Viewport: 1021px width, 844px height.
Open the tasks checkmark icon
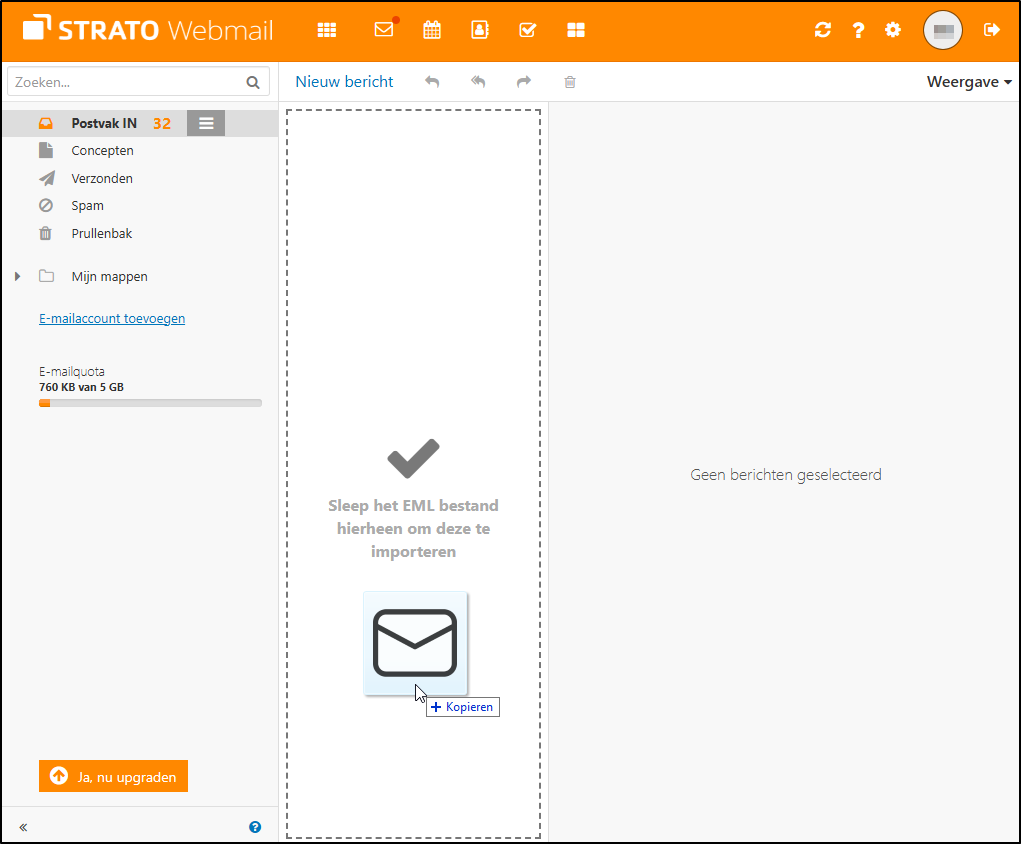coord(527,30)
